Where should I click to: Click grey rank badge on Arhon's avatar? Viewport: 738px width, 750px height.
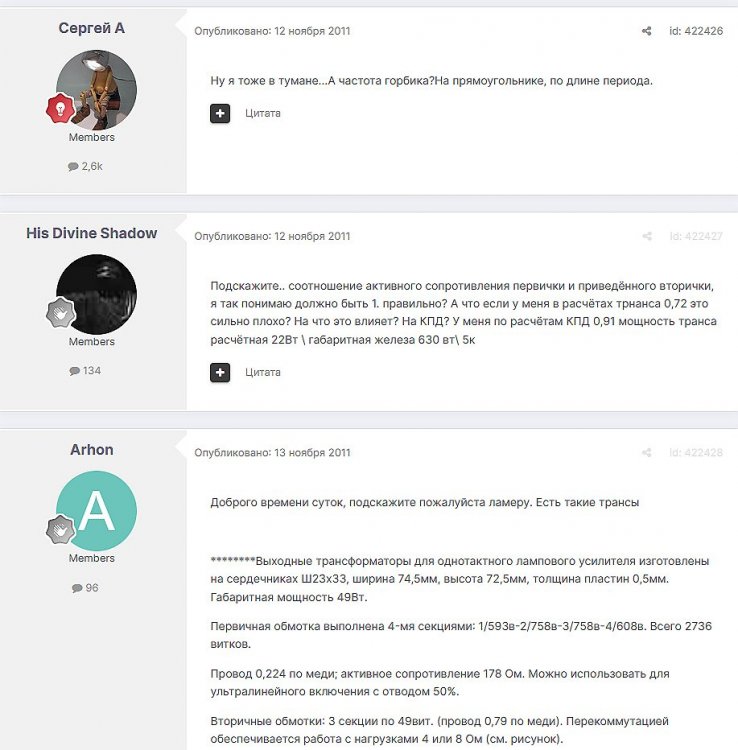pyautogui.click(x=60, y=529)
